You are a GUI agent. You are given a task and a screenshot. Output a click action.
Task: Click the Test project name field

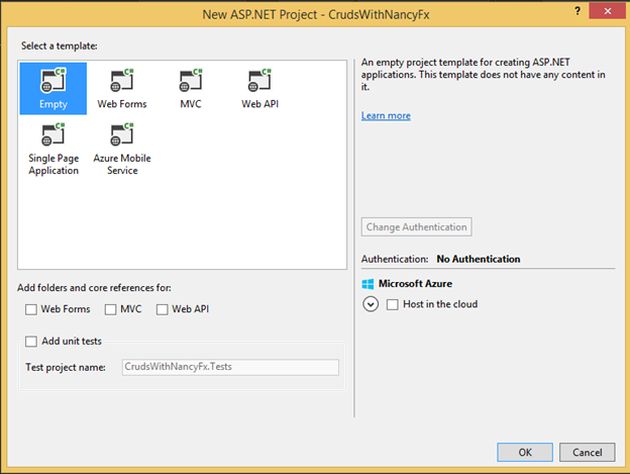[230, 367]
